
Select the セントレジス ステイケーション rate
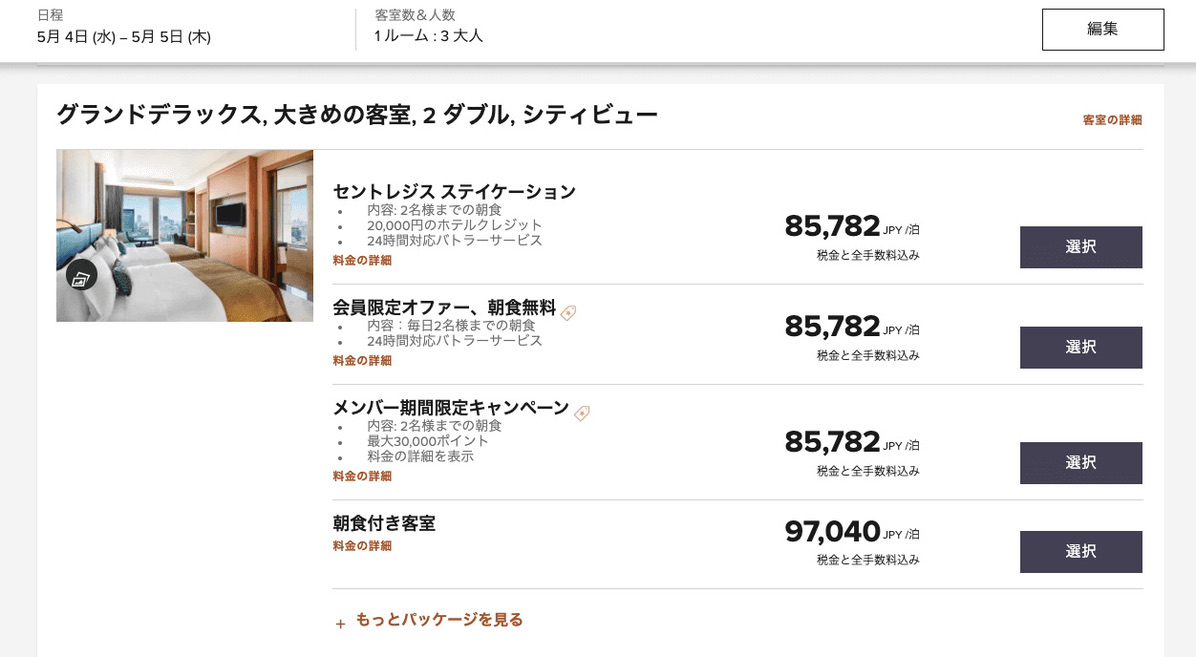point(1080,247)
